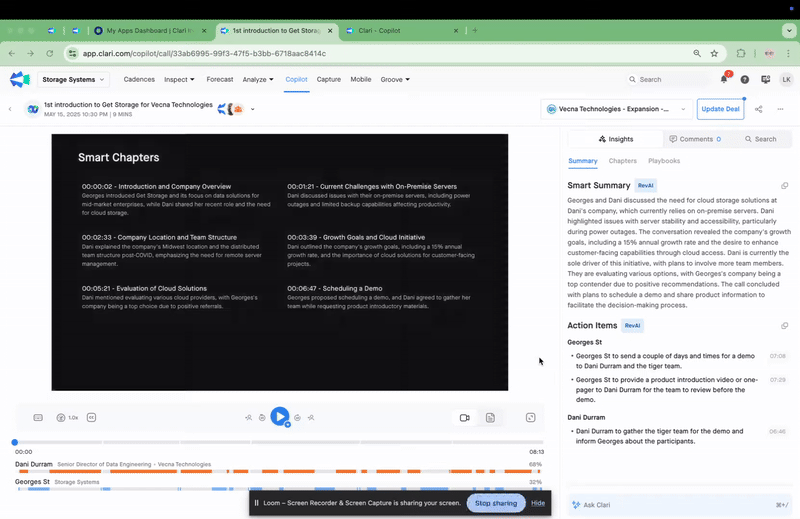Change playback speed 1.0x
800x519 pixels.
(x=67, y=417)
